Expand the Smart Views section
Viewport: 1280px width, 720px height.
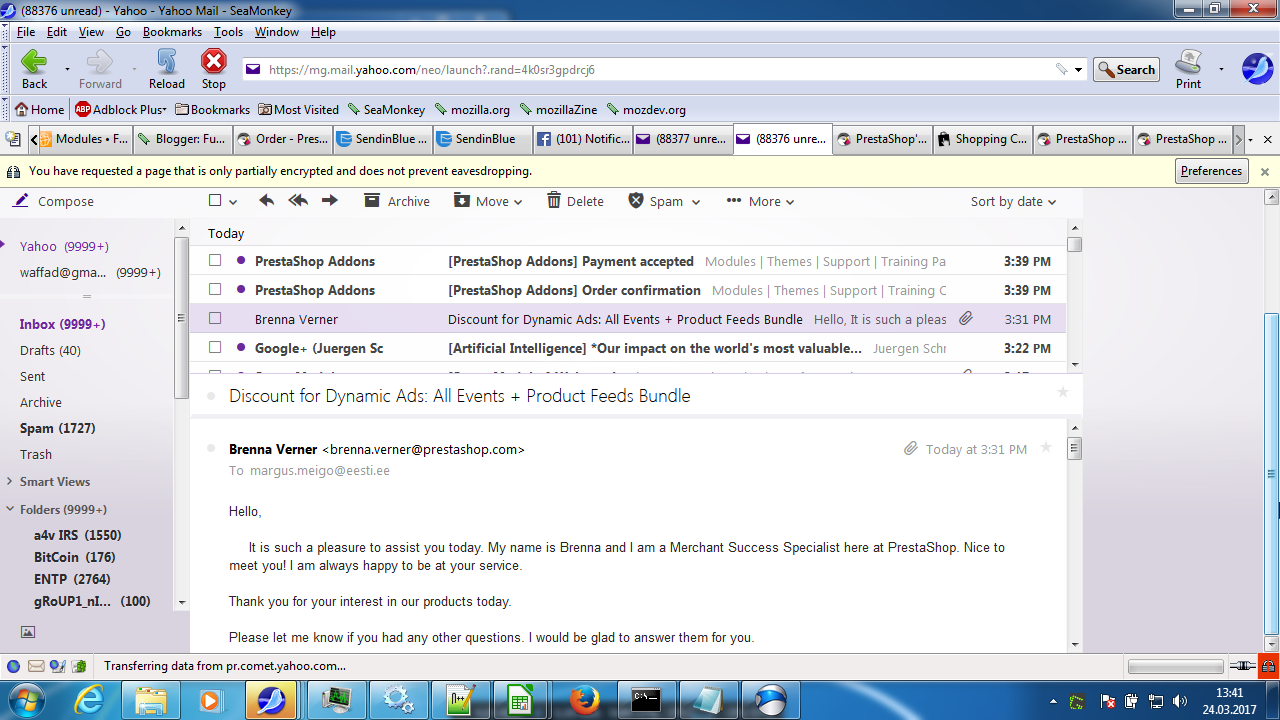point(55,481)
